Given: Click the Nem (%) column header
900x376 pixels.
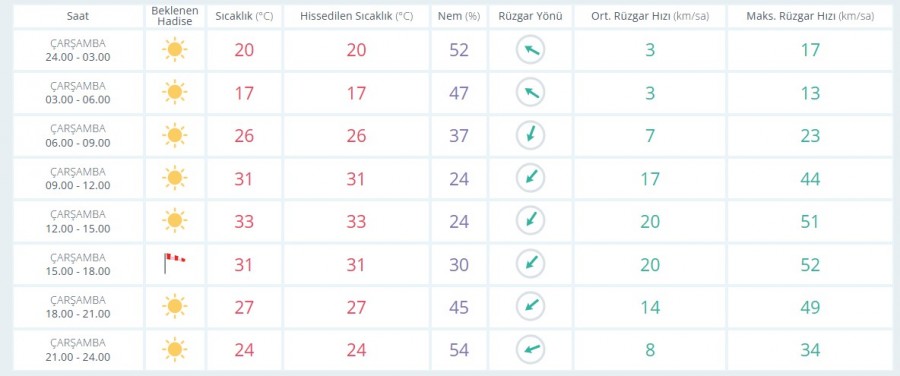Looking at the screenshot, I should click(459, 17).
